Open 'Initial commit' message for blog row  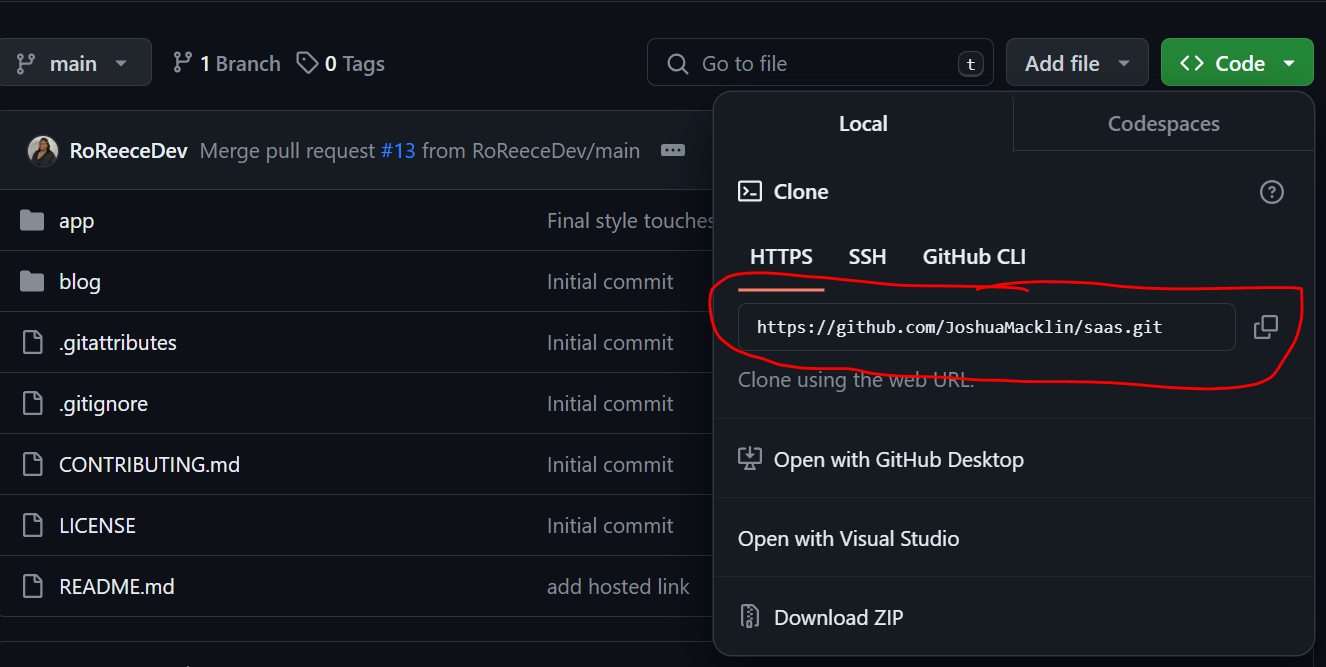(610, 282)
